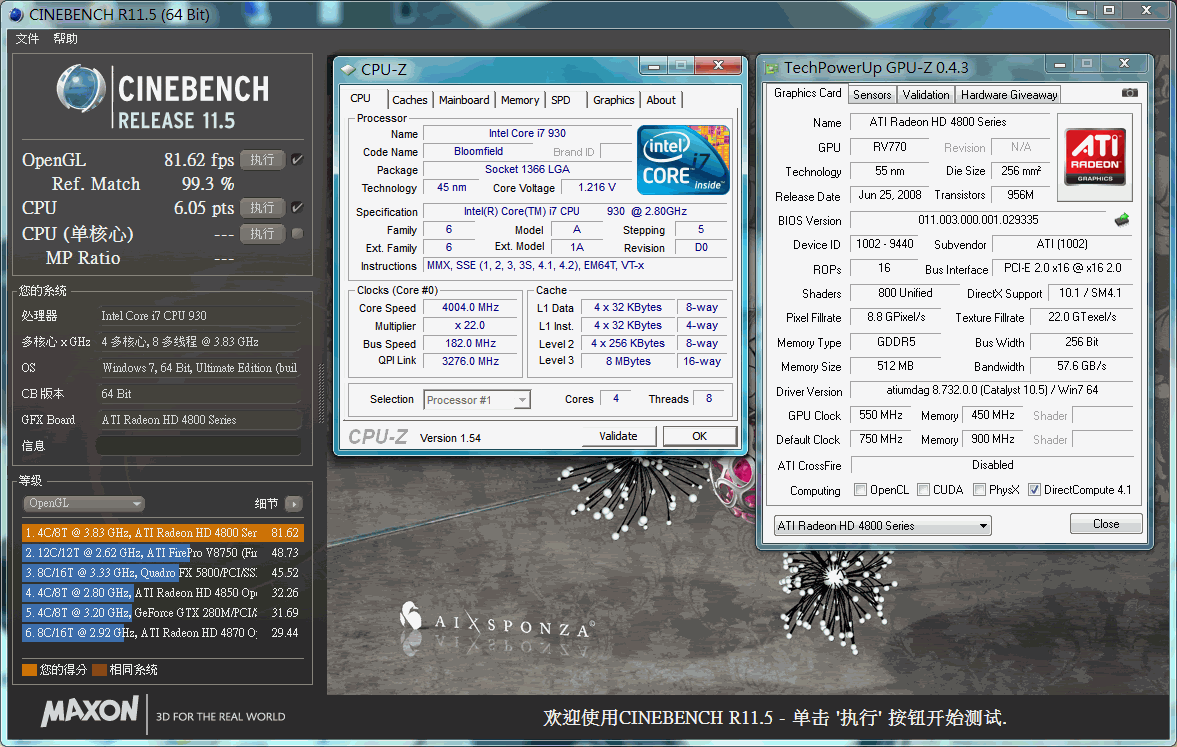
Task: Click the OK button in CPU-Z
Action: pyautogui.click(x=699, y=436)
